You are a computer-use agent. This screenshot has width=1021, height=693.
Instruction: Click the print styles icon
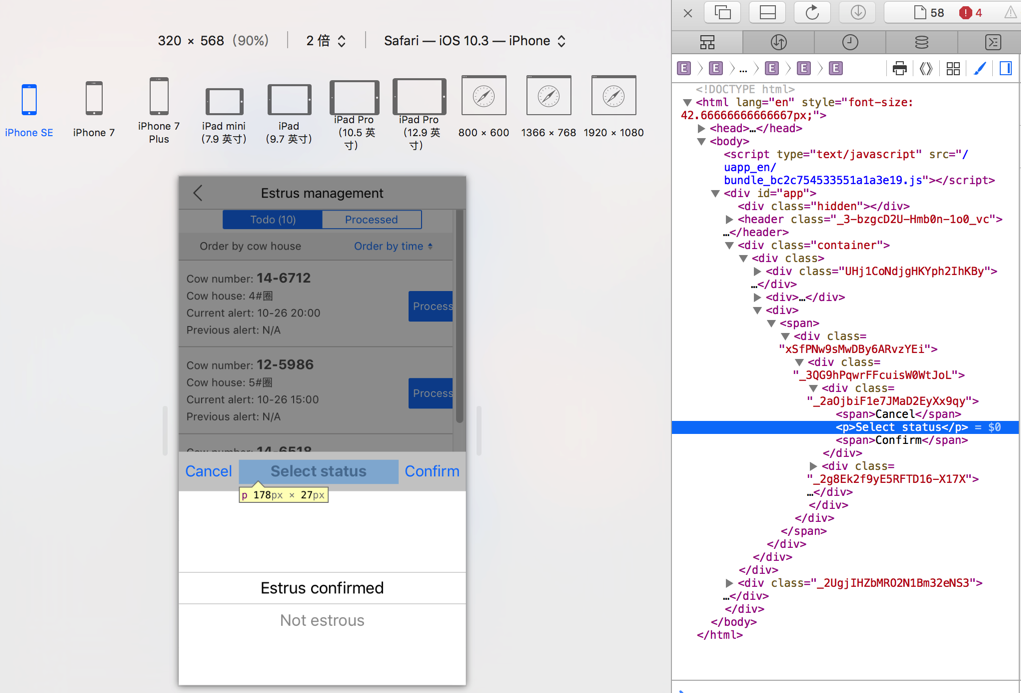pyautogui.click(x=900, y=68)
